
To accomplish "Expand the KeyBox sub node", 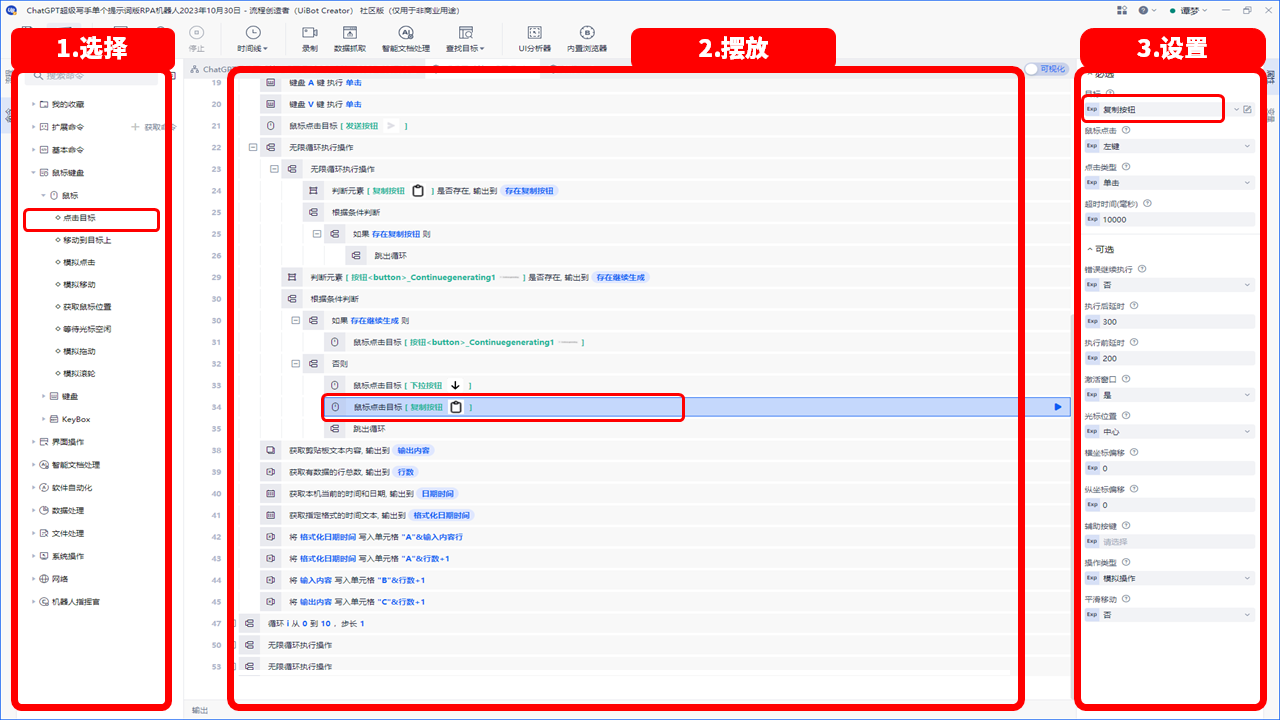I will point(42,419).
